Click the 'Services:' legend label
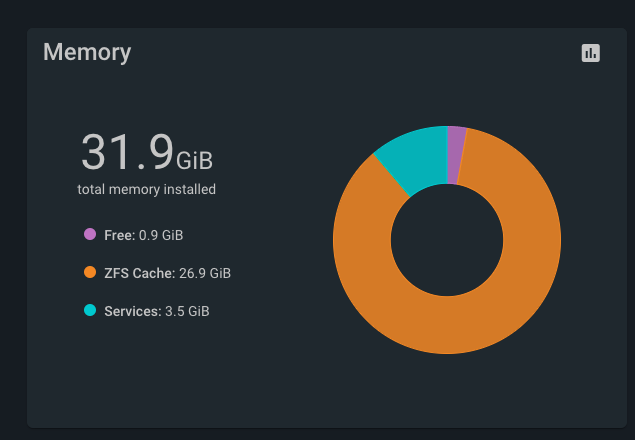Image resolution: width=635 pixels, height=440 pixels. coord(133,311)
